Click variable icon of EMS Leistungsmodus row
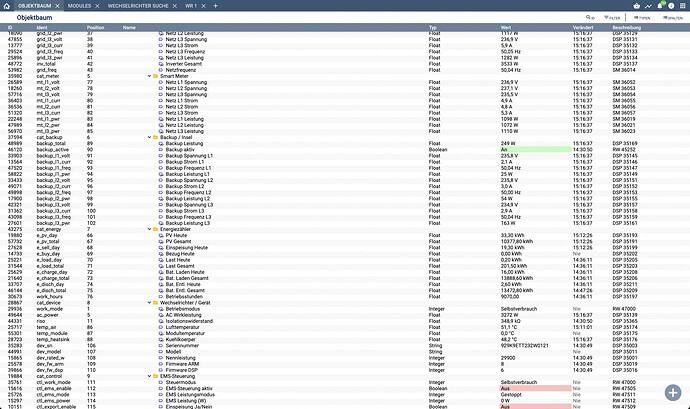 [161, 395]
